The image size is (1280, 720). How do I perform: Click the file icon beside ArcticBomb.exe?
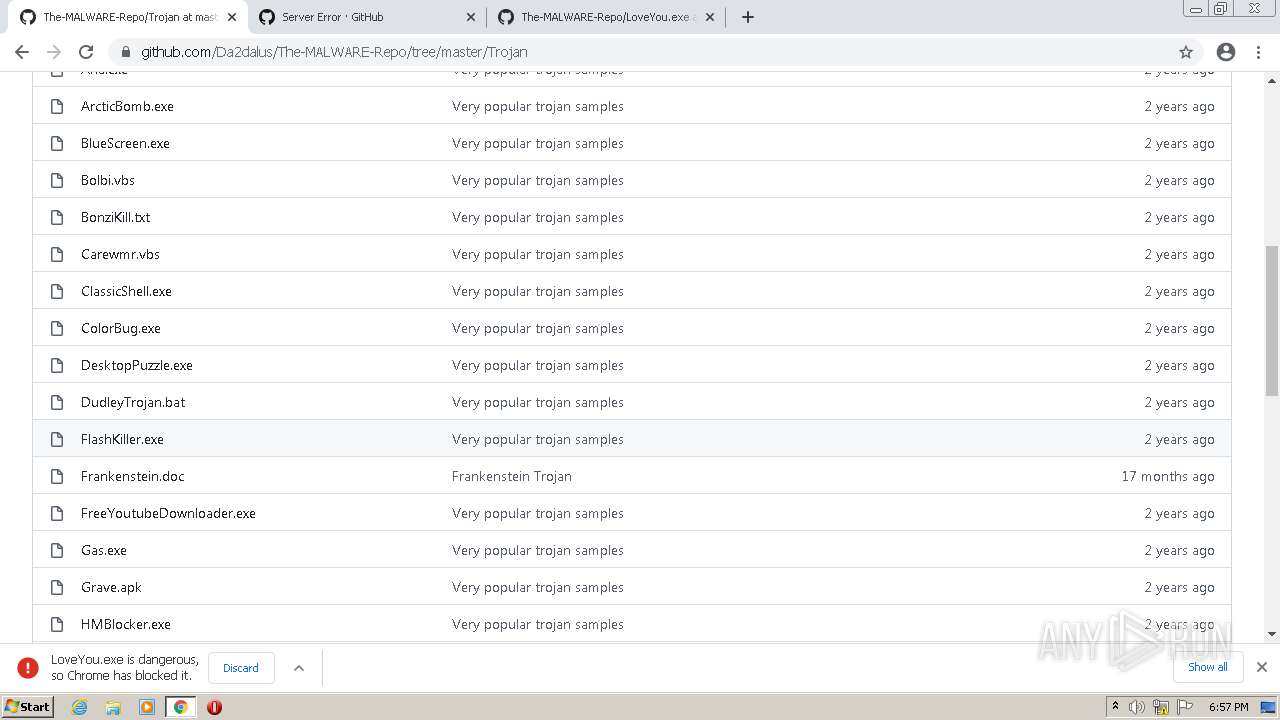(x=57, y=106)
